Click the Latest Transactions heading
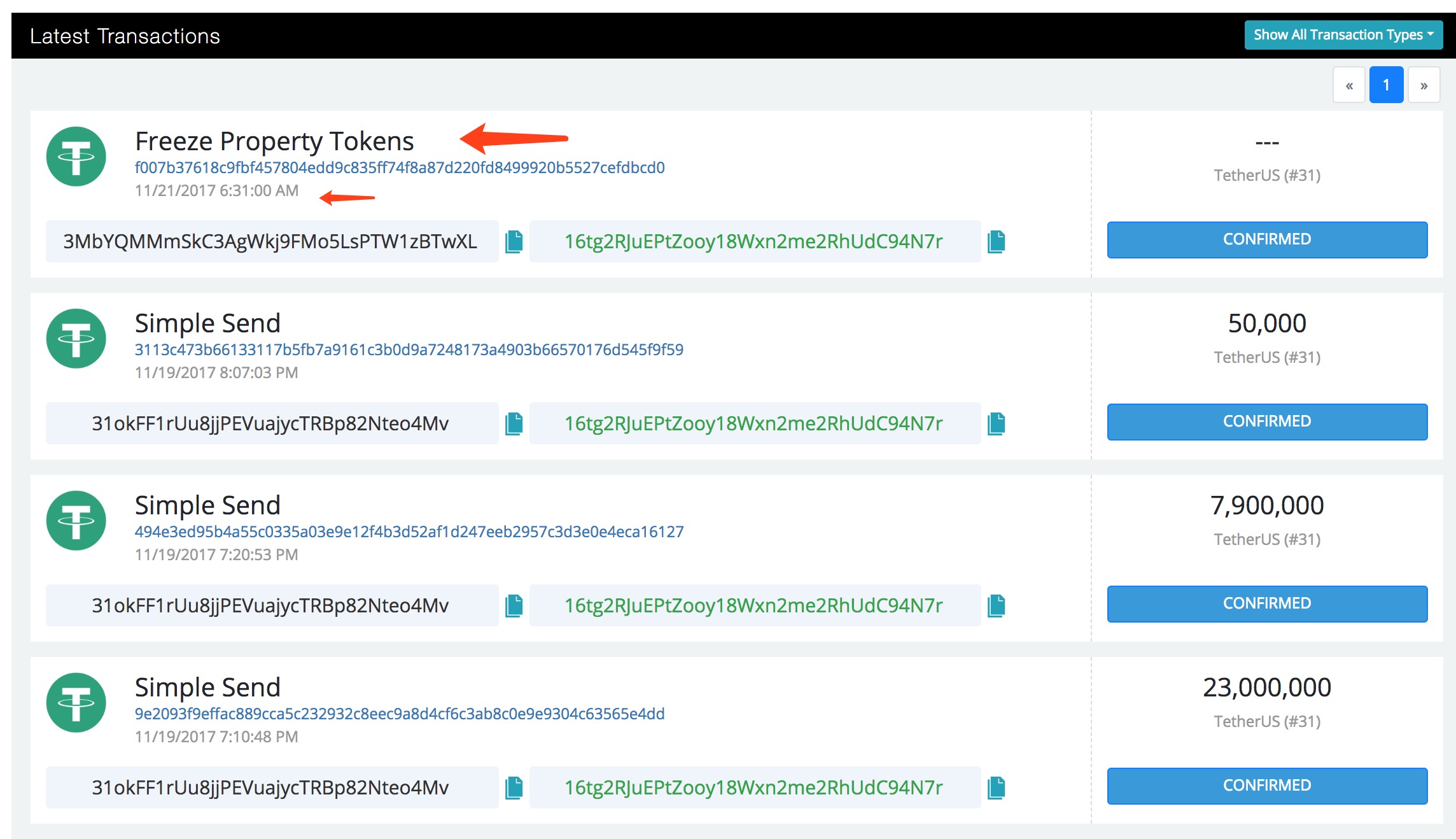 [x=125, y=36]
